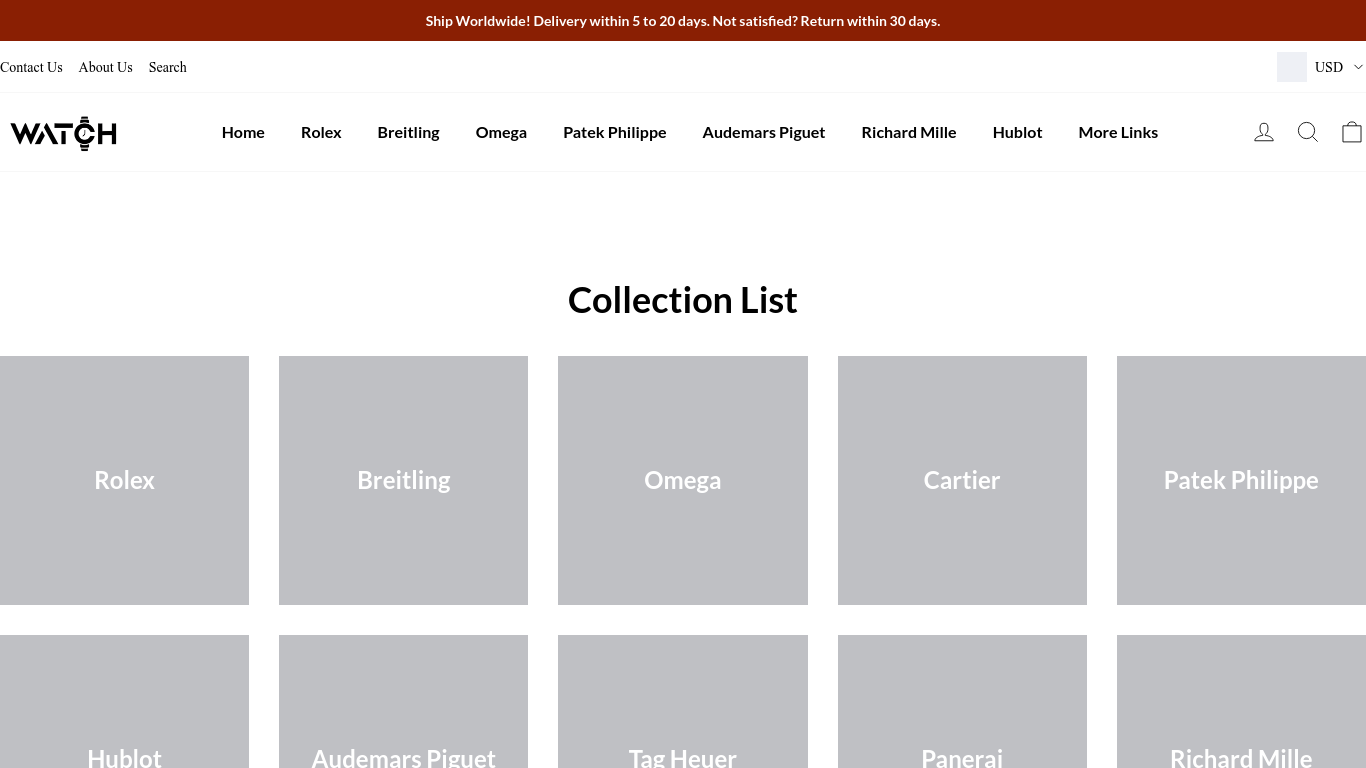This screenshot has height=768, width=1366.
Task: Open the account login icon
Action: click(1264, 132)
